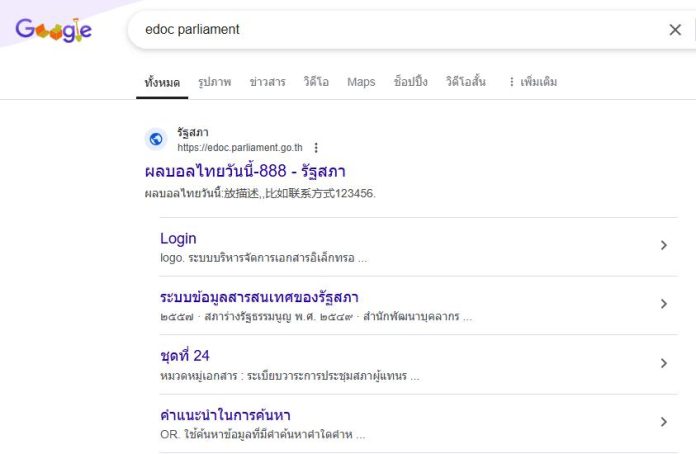This screenshot has width=696, height=454.
Task: Click the Google doodle logo
Action: 53,30
